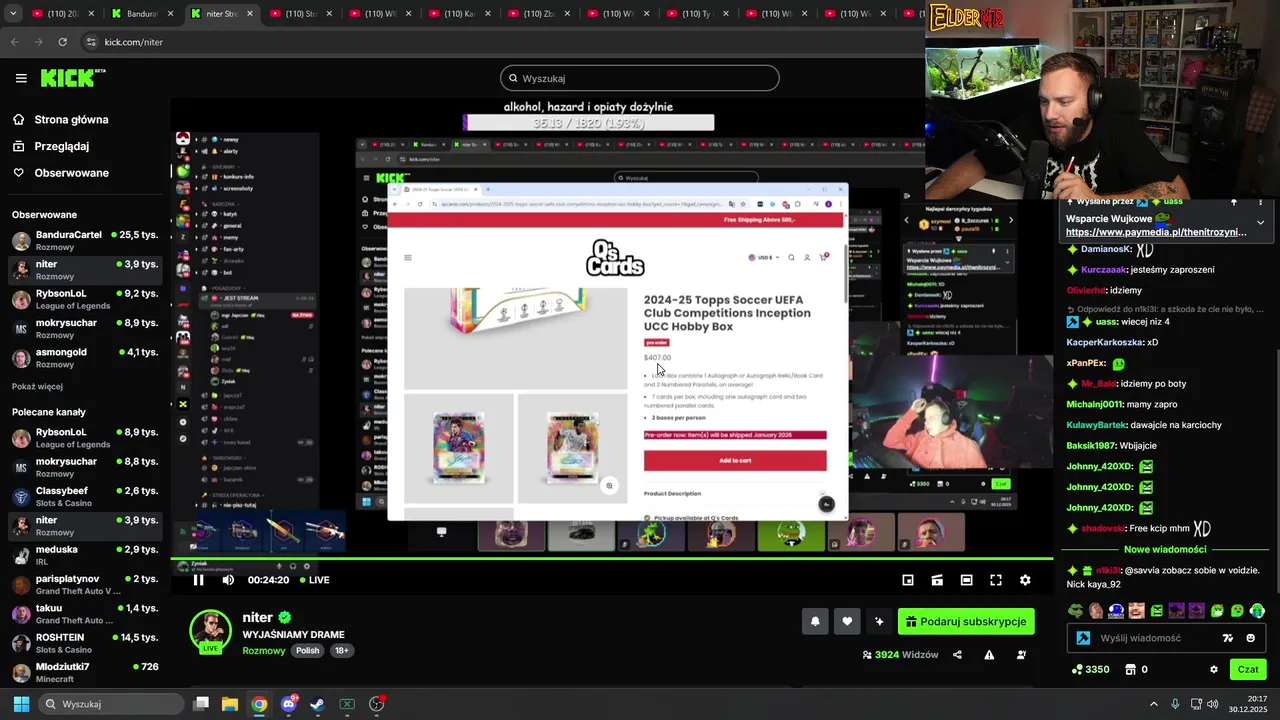The image size is (1280, 720).
Task: Expand Pokaż więcej in followed list
Action: click(x=37, y=386)
